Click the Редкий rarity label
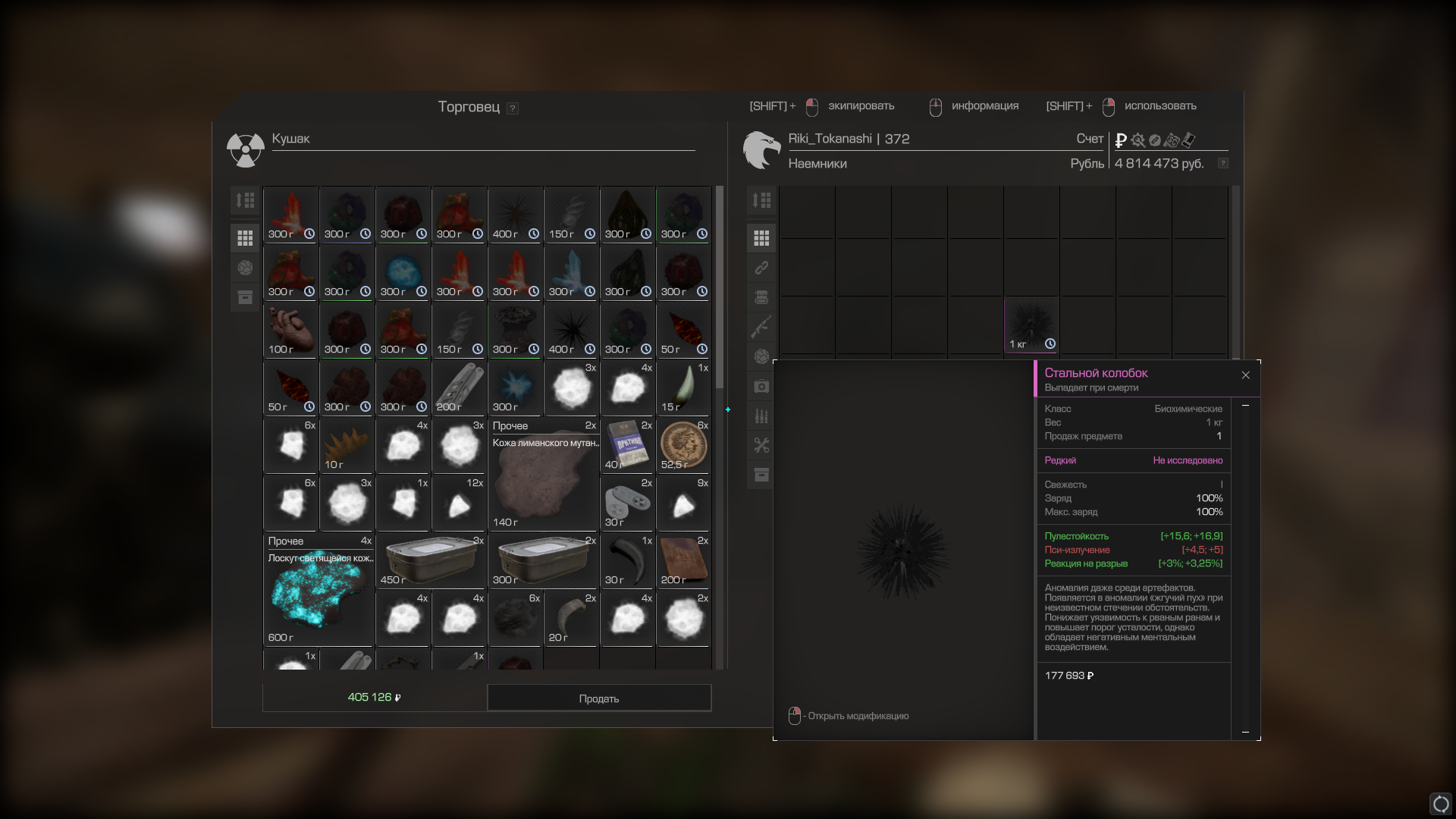1456x819 pixels. tap(1060, 460)
